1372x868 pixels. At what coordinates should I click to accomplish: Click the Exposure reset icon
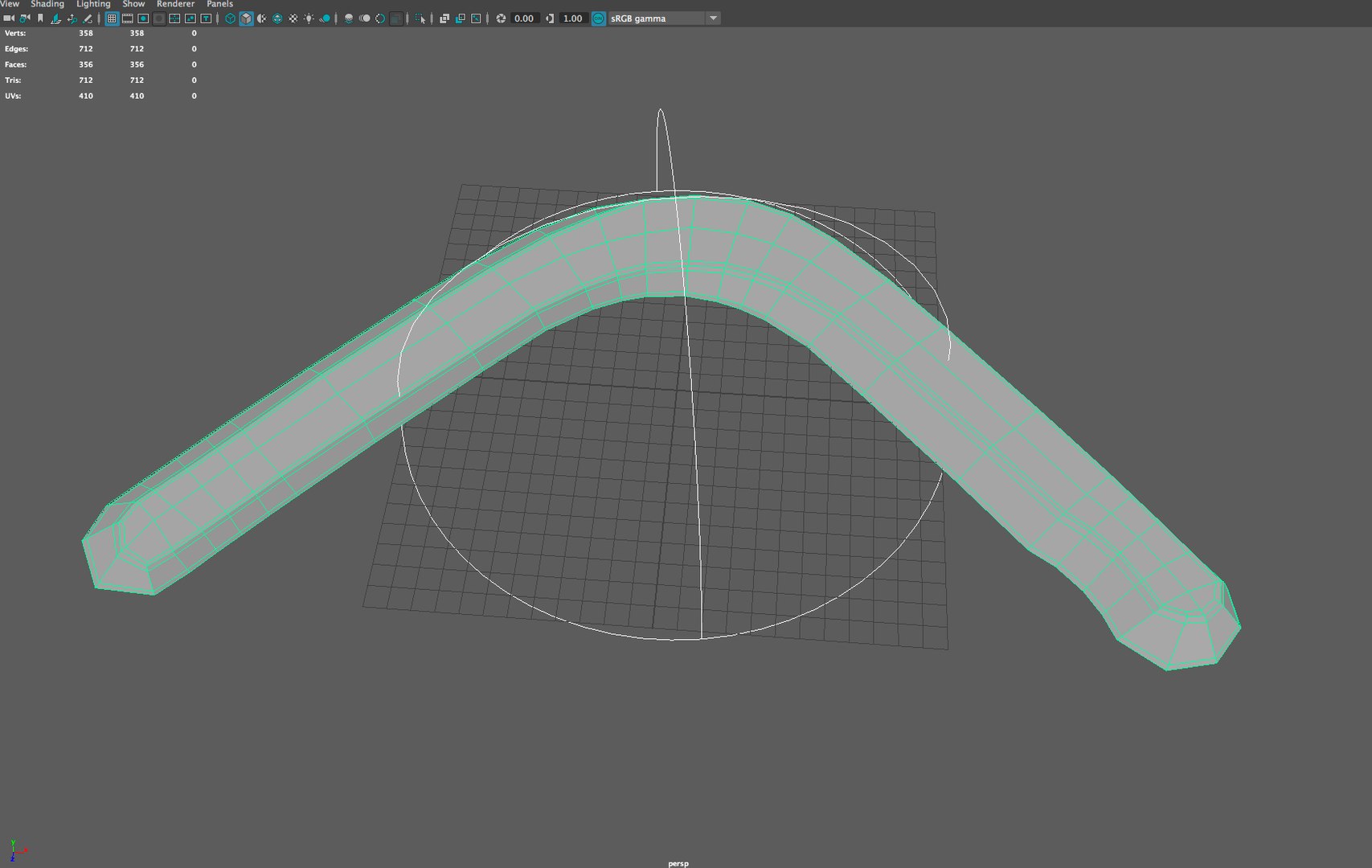pyautogui.click(x=501, y=18)
